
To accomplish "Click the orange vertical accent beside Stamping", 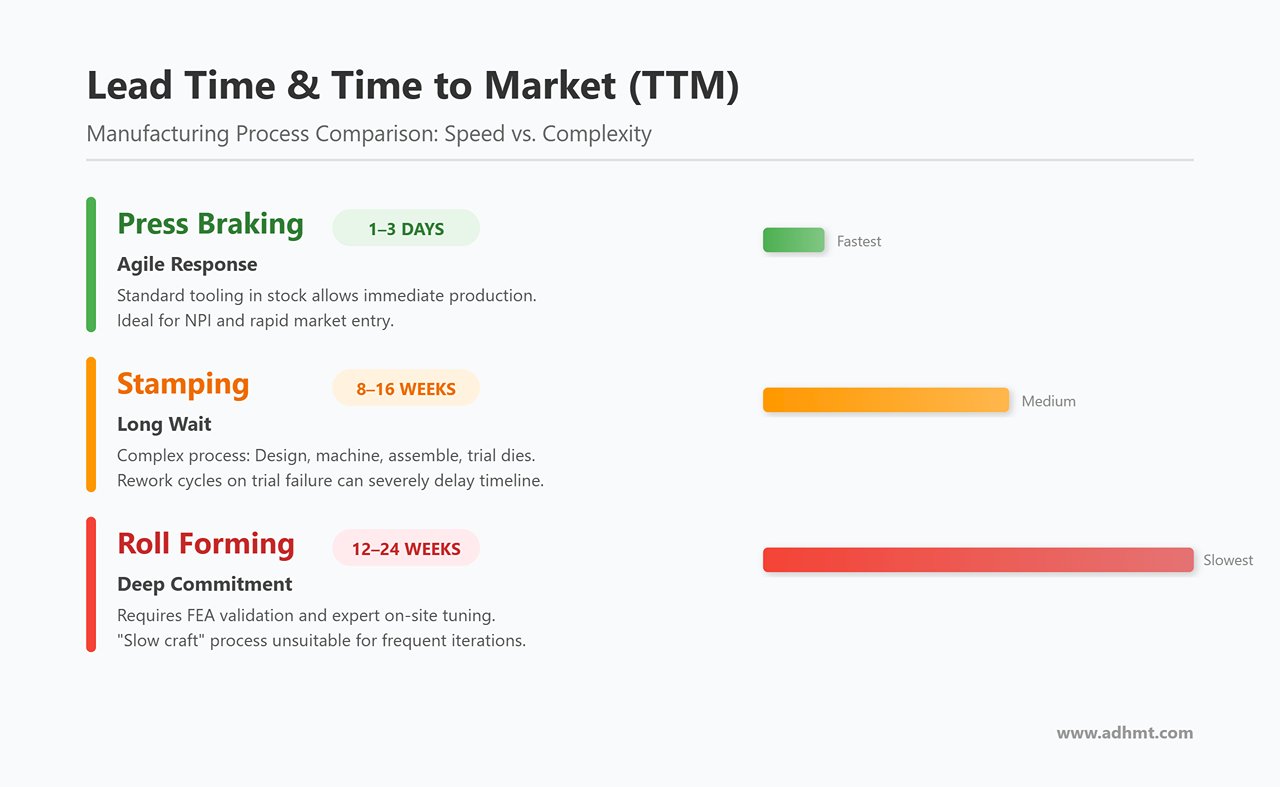I will point(91,424).
